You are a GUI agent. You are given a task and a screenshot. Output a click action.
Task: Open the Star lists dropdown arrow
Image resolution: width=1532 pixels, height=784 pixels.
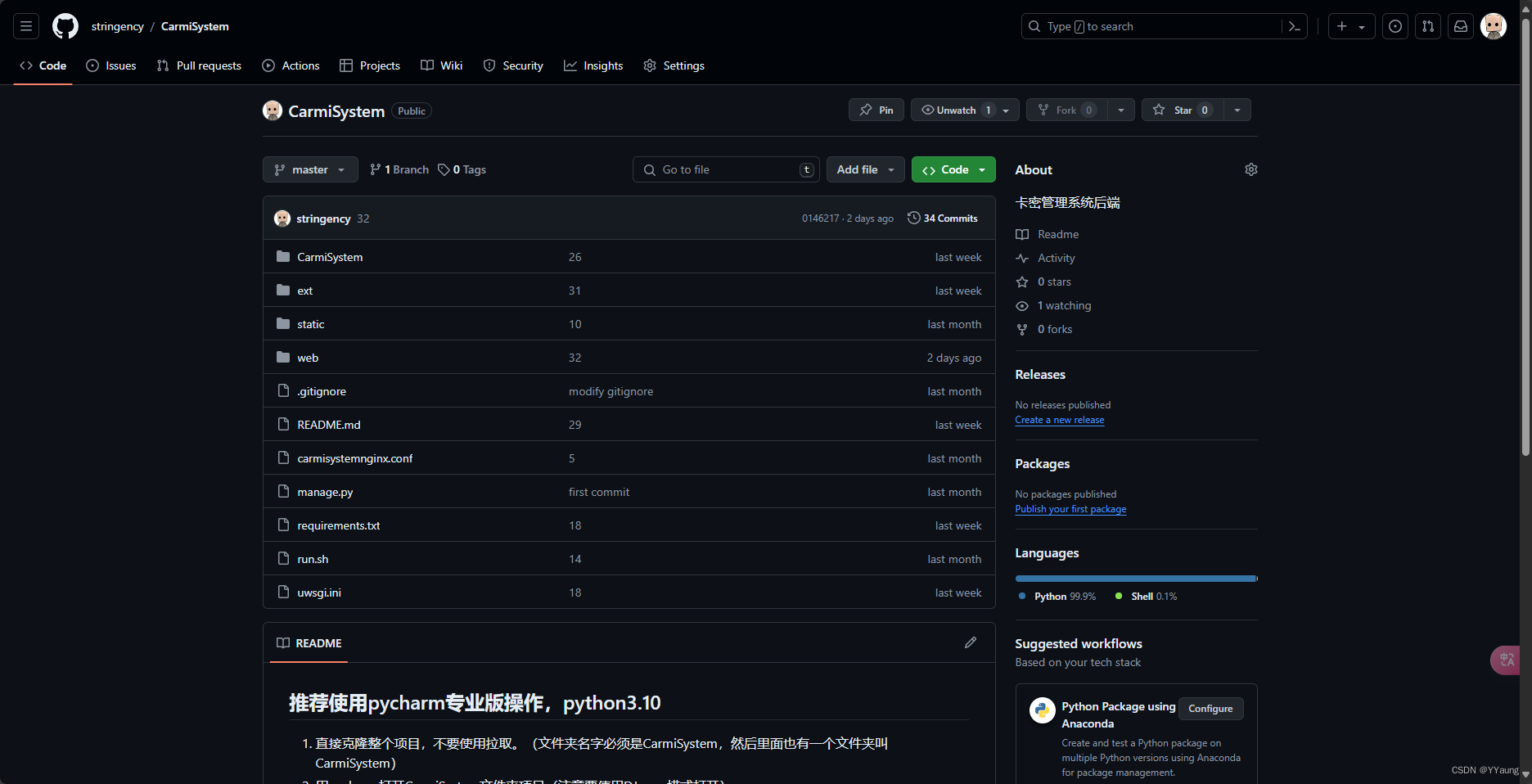click(1237, 110)
